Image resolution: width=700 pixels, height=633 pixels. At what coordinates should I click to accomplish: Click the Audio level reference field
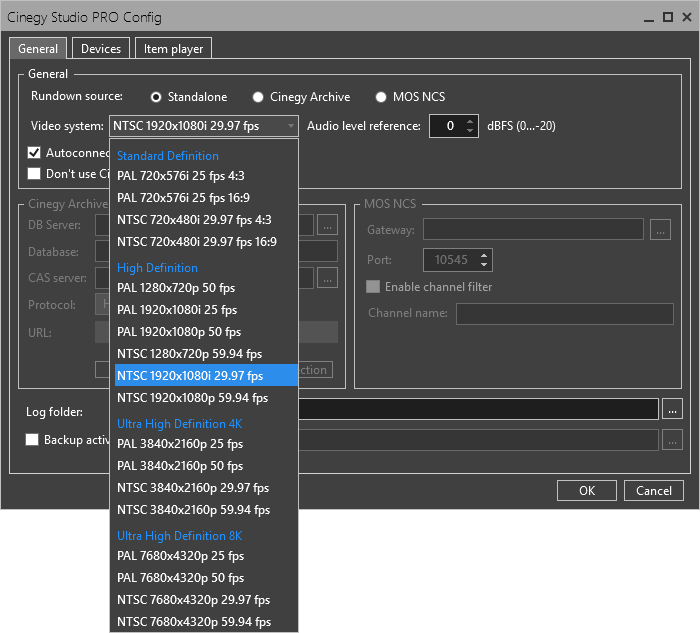(x=448, y=126)
